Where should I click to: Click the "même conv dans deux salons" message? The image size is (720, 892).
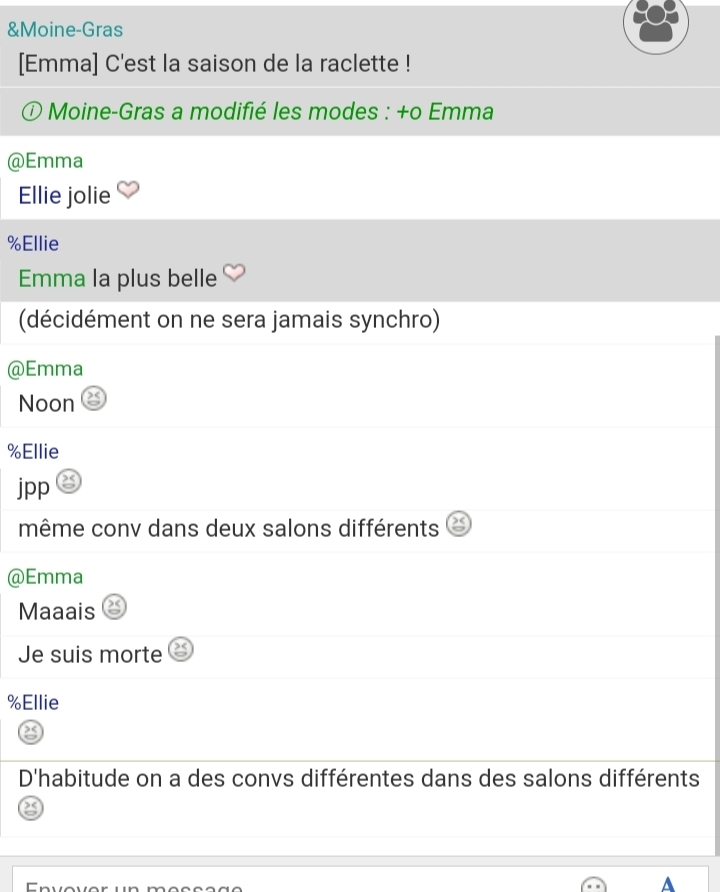tap(228, 528)
